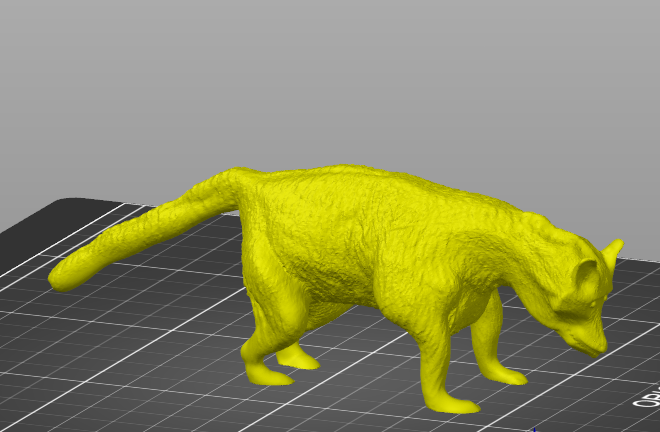Click the model's upright pointed ear
The image size is (660, 432).
click(614, 254)
